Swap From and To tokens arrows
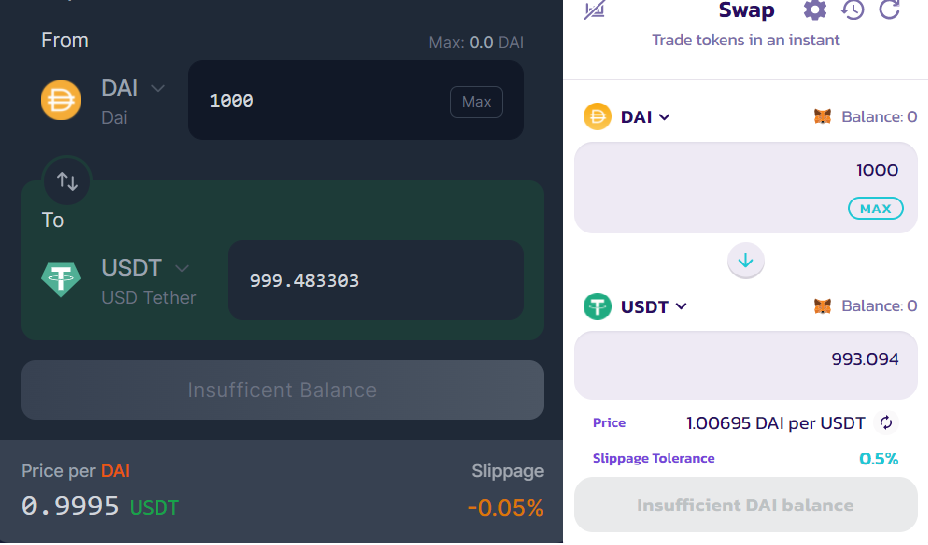Screen dimensions: 928x545 coord(67,180)
